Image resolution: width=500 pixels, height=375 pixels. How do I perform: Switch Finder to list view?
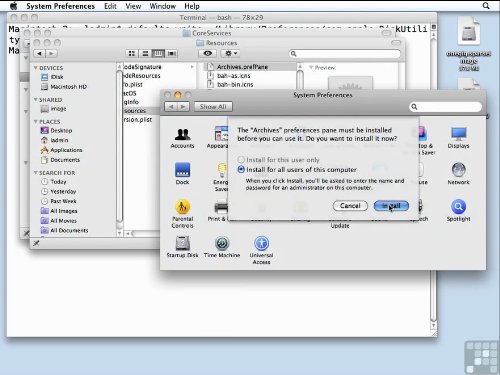pos(145,53)
